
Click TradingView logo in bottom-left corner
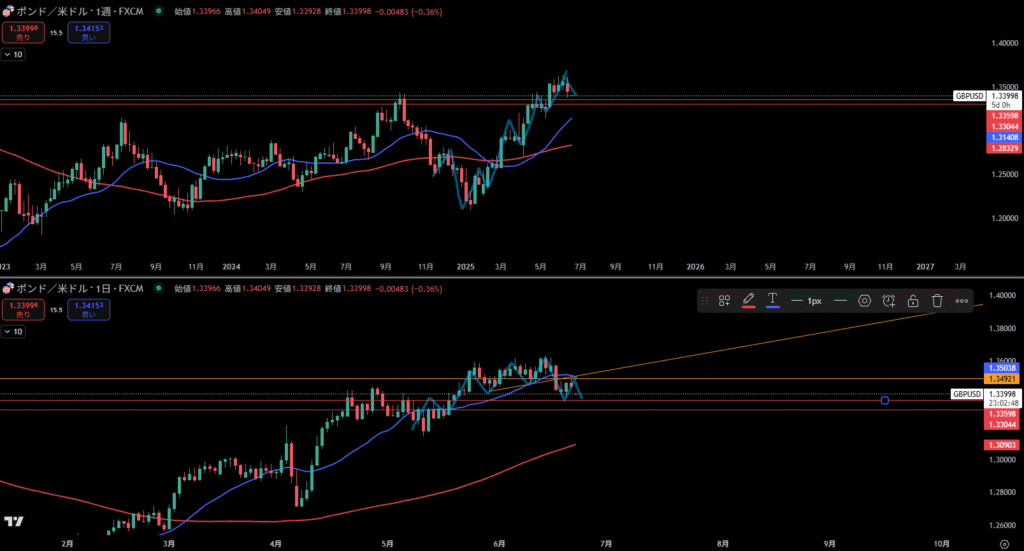[14, 521]
